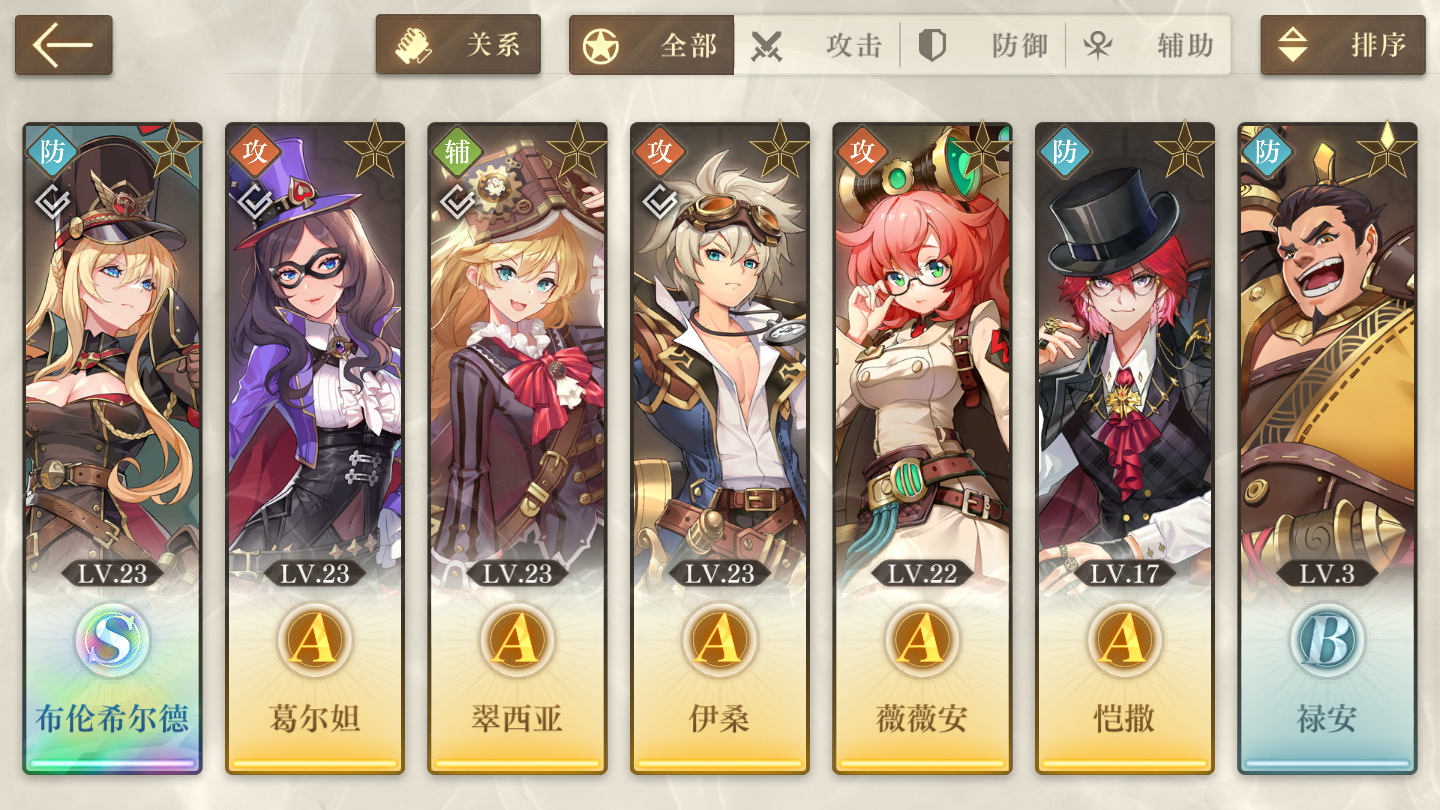Click the S rank badge of 布伦希尔德

click(112, 640)
